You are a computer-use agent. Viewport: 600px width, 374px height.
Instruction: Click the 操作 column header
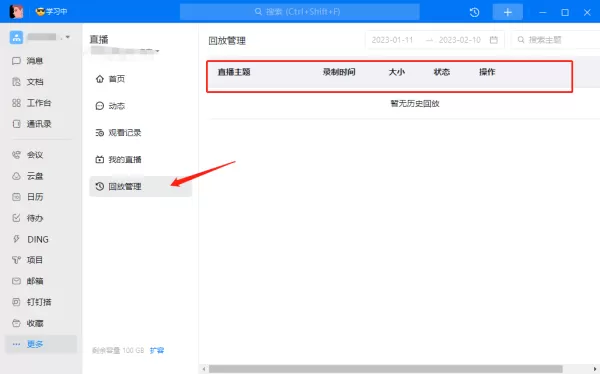tap(487, 72)
